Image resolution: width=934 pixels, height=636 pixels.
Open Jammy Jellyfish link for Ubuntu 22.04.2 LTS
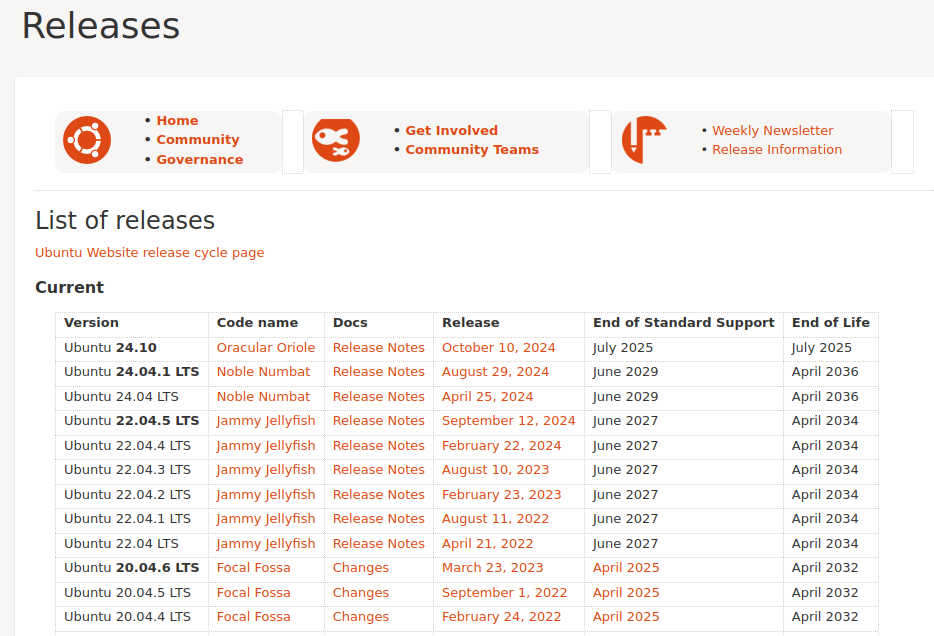266,495
